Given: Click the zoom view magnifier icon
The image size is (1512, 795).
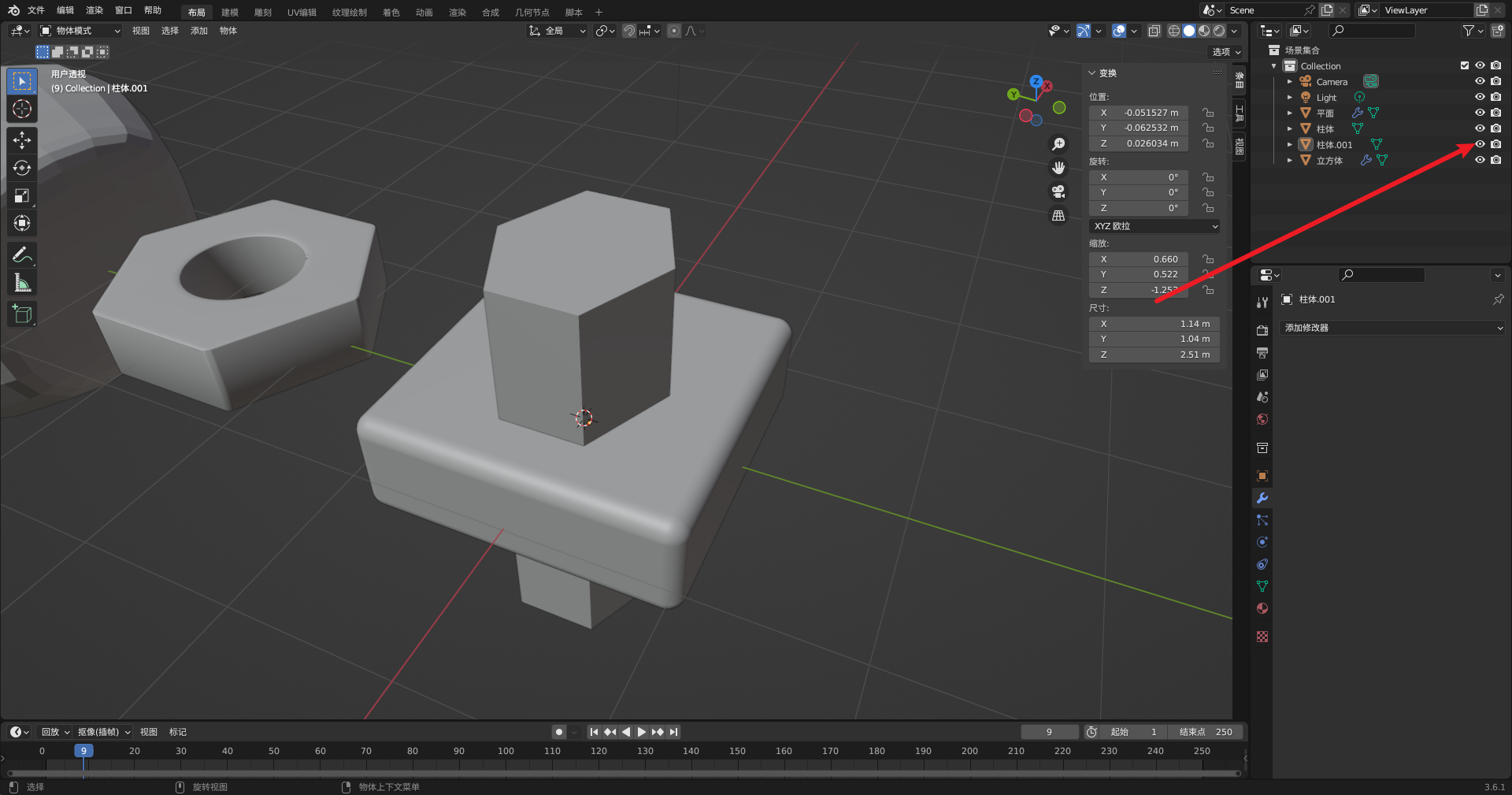Looking at the screenshot, I should (x=1058, y=144).
